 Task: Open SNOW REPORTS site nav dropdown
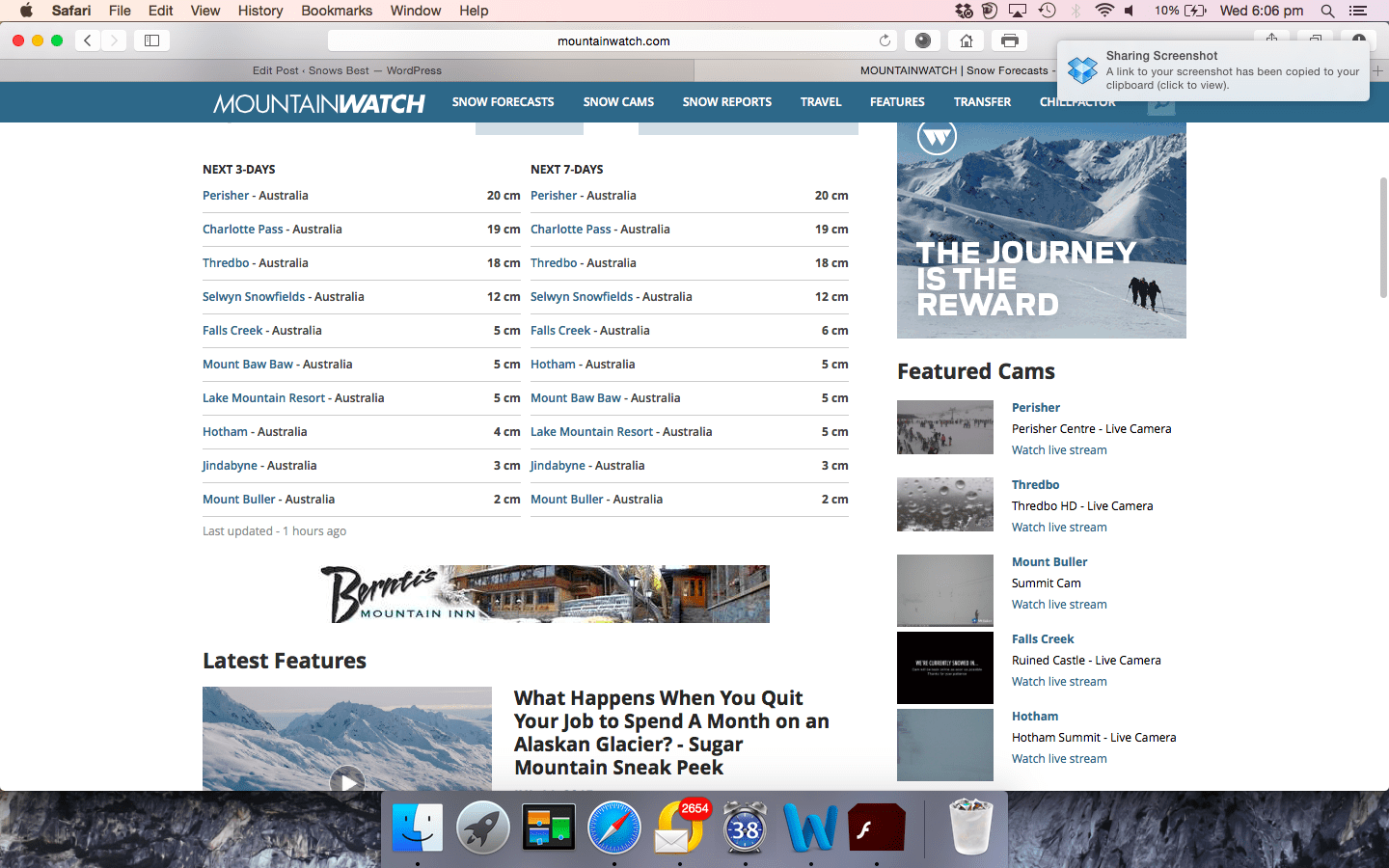727,101
